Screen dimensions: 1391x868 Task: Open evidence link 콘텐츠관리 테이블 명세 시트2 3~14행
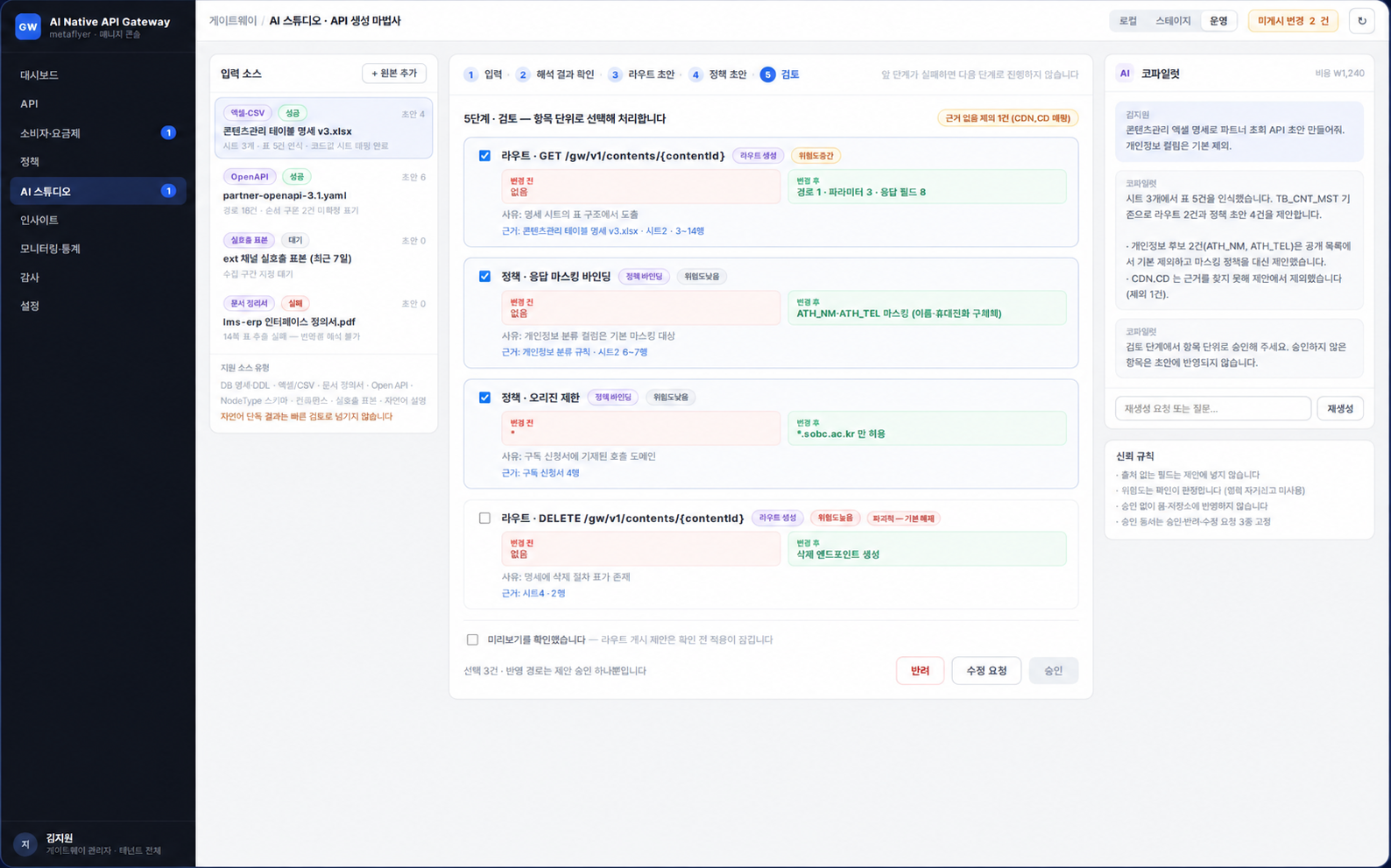point(603,231)
